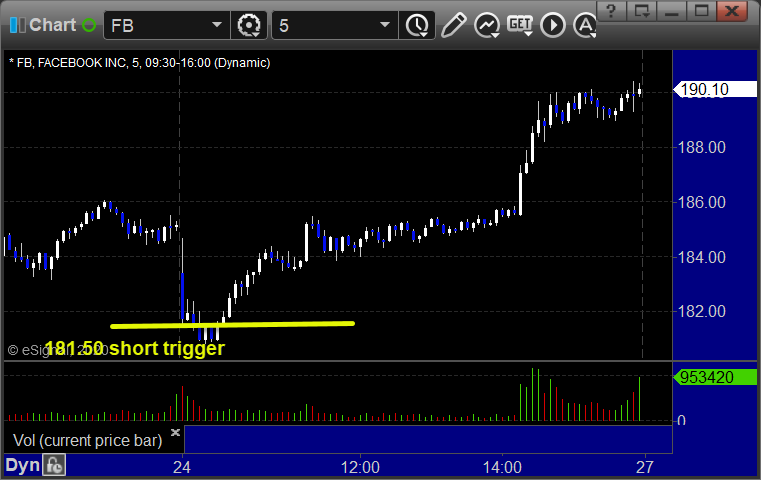The width and height of the screenshot is (761, 480).
Task: Click the 12:00 time axis label
Action: tap(360, 467)
